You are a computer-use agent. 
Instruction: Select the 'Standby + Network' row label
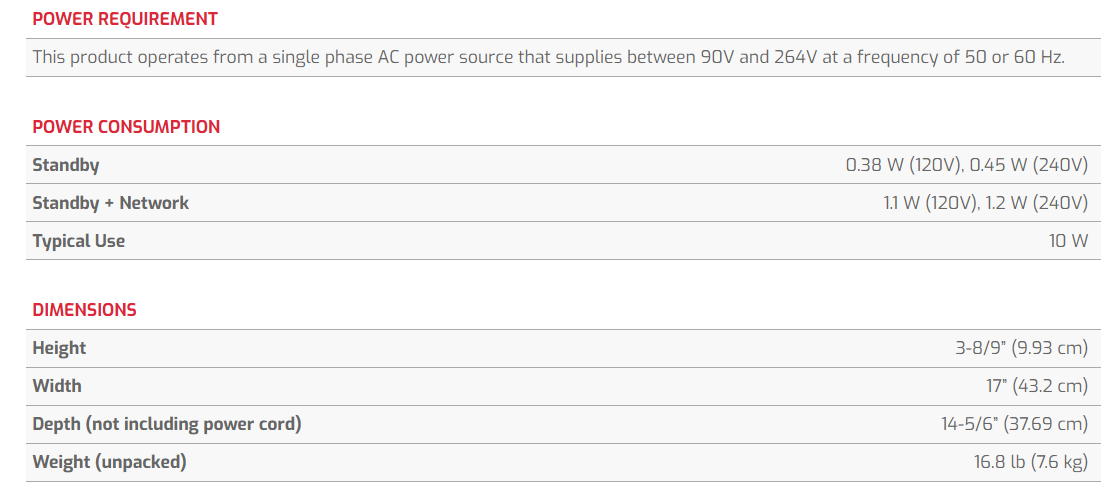point(110,203)
